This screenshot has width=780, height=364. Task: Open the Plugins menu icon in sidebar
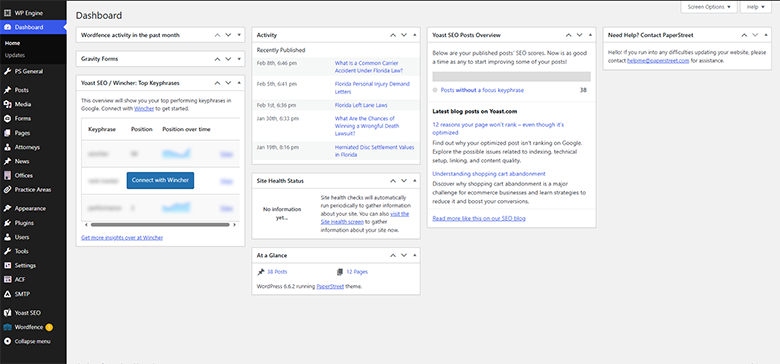[x=7, y=223]
